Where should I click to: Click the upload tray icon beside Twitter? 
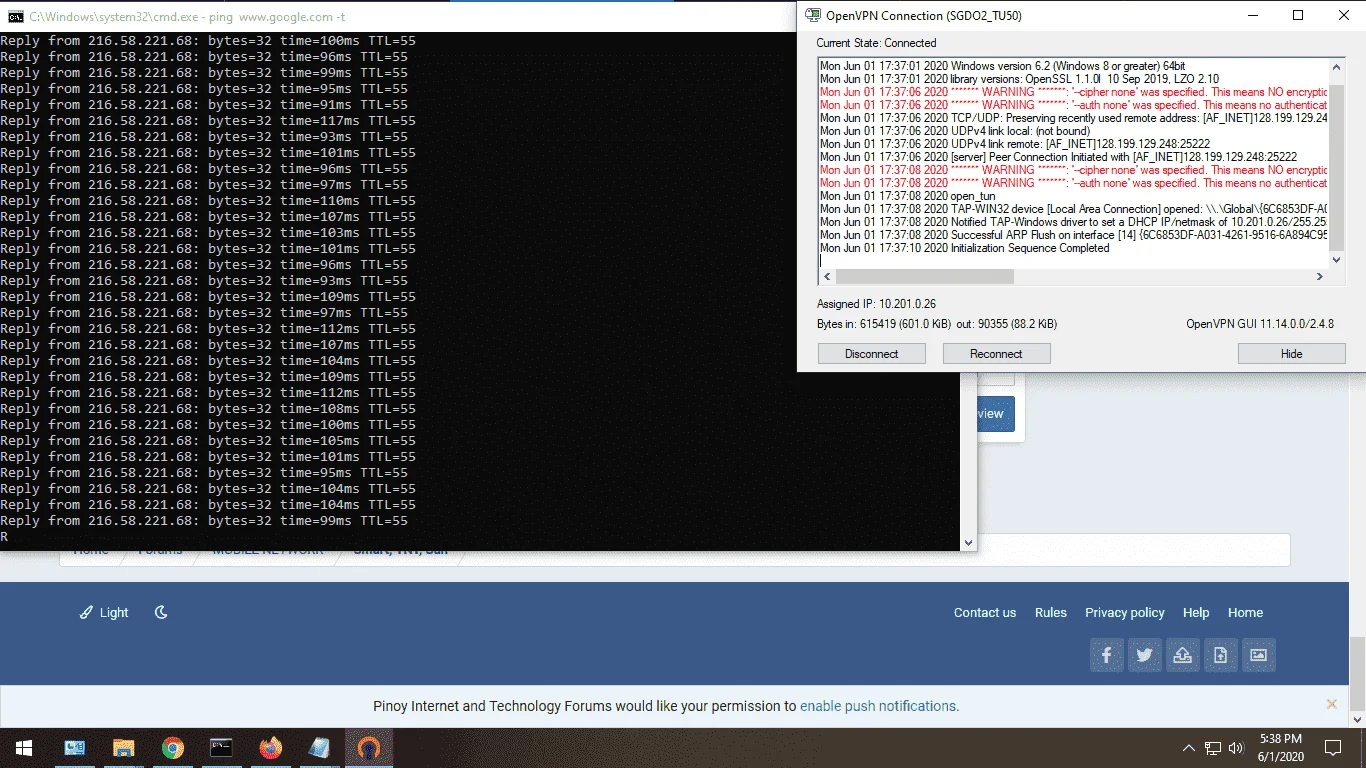[x=1183, y=655]
